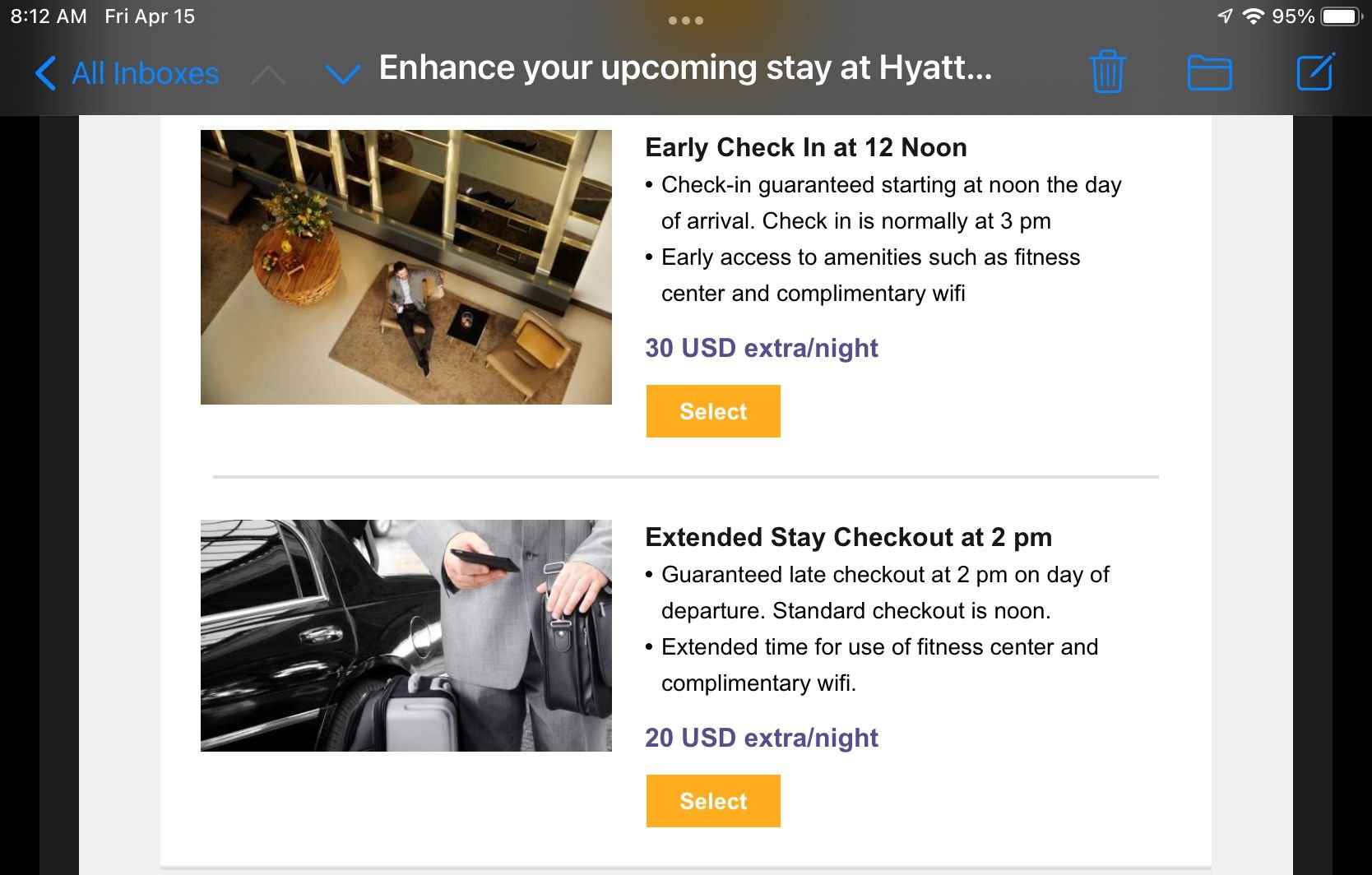Tap the Wi-Fi status icon
Viewport: 1372px width, 875px height.
tap(1253, 16)
